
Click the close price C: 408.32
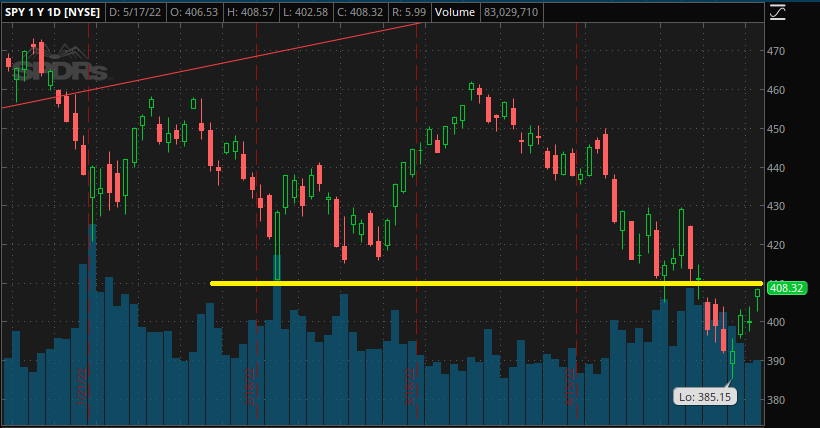[360, 12]
